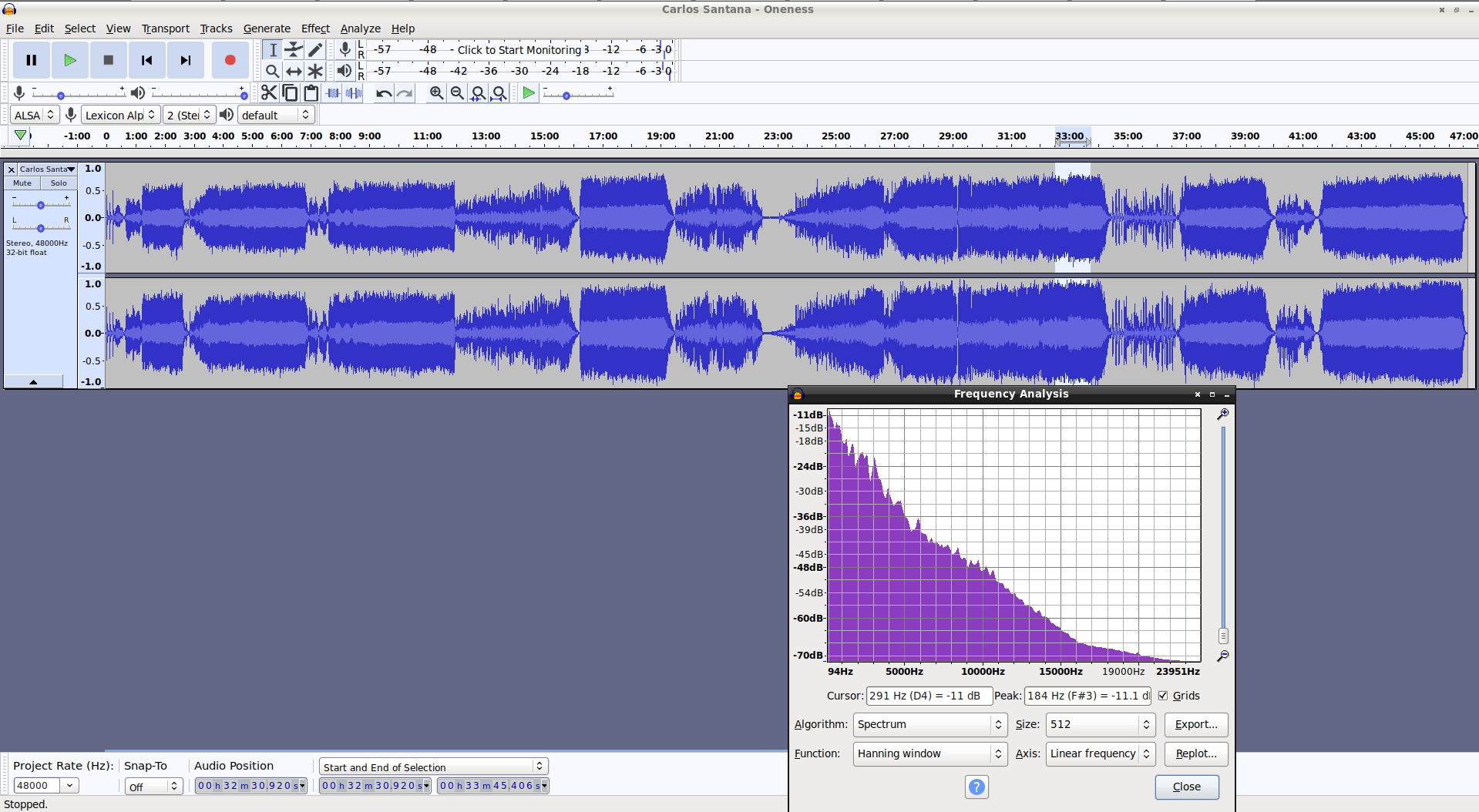Click the recording meter microphone icon
Viewport: 1479px width, 812px height.
click(345, 49)
